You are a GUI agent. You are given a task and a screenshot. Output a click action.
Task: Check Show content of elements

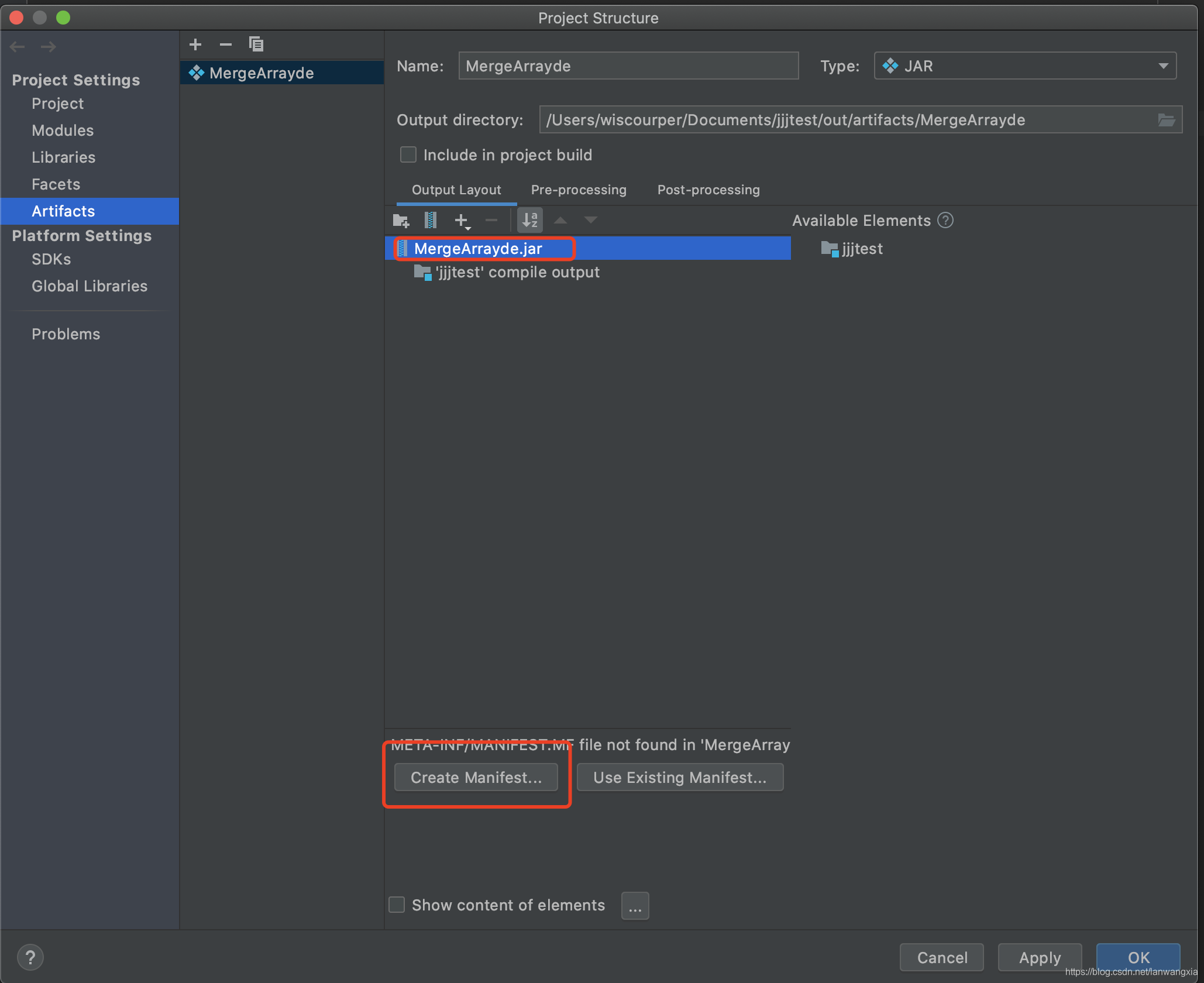[397, 905]
